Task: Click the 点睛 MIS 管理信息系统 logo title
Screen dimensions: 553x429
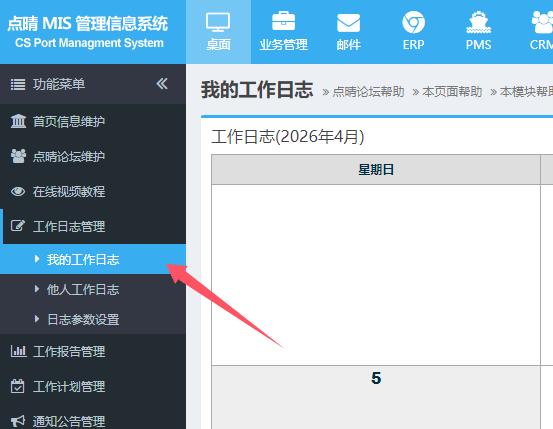Action: tap(87, 23)
